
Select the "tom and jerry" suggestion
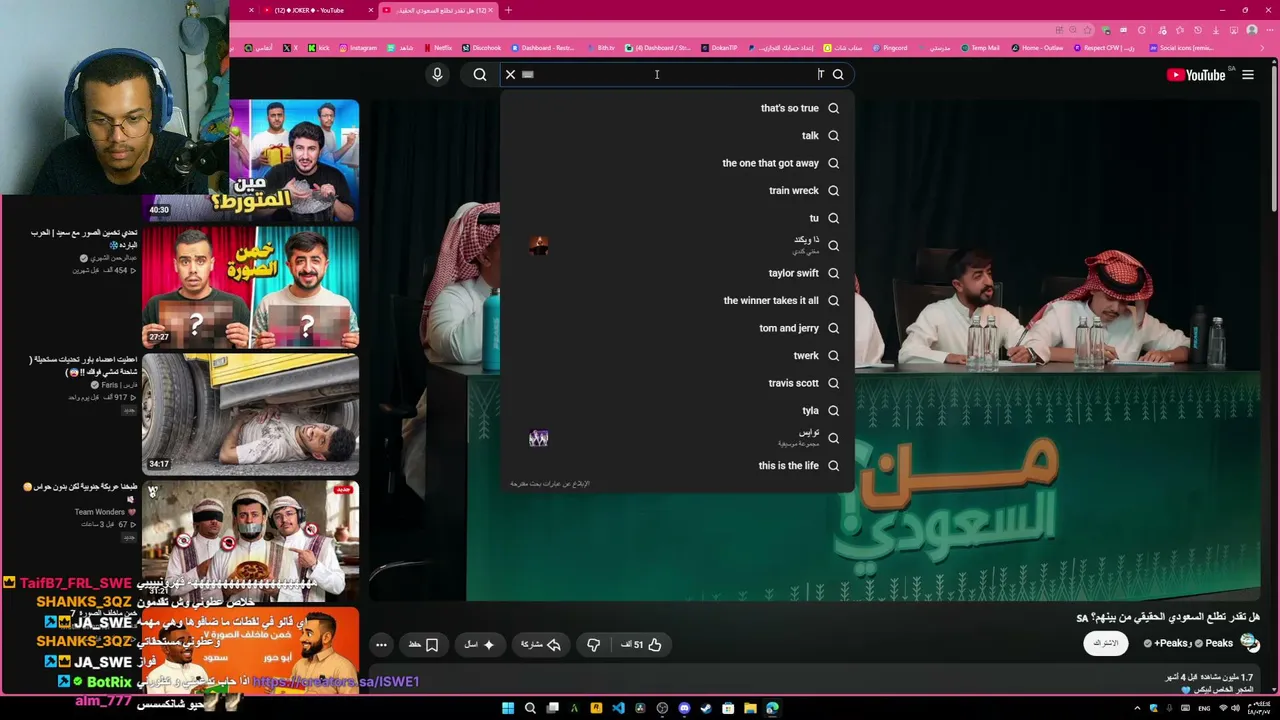pos(788,328)
